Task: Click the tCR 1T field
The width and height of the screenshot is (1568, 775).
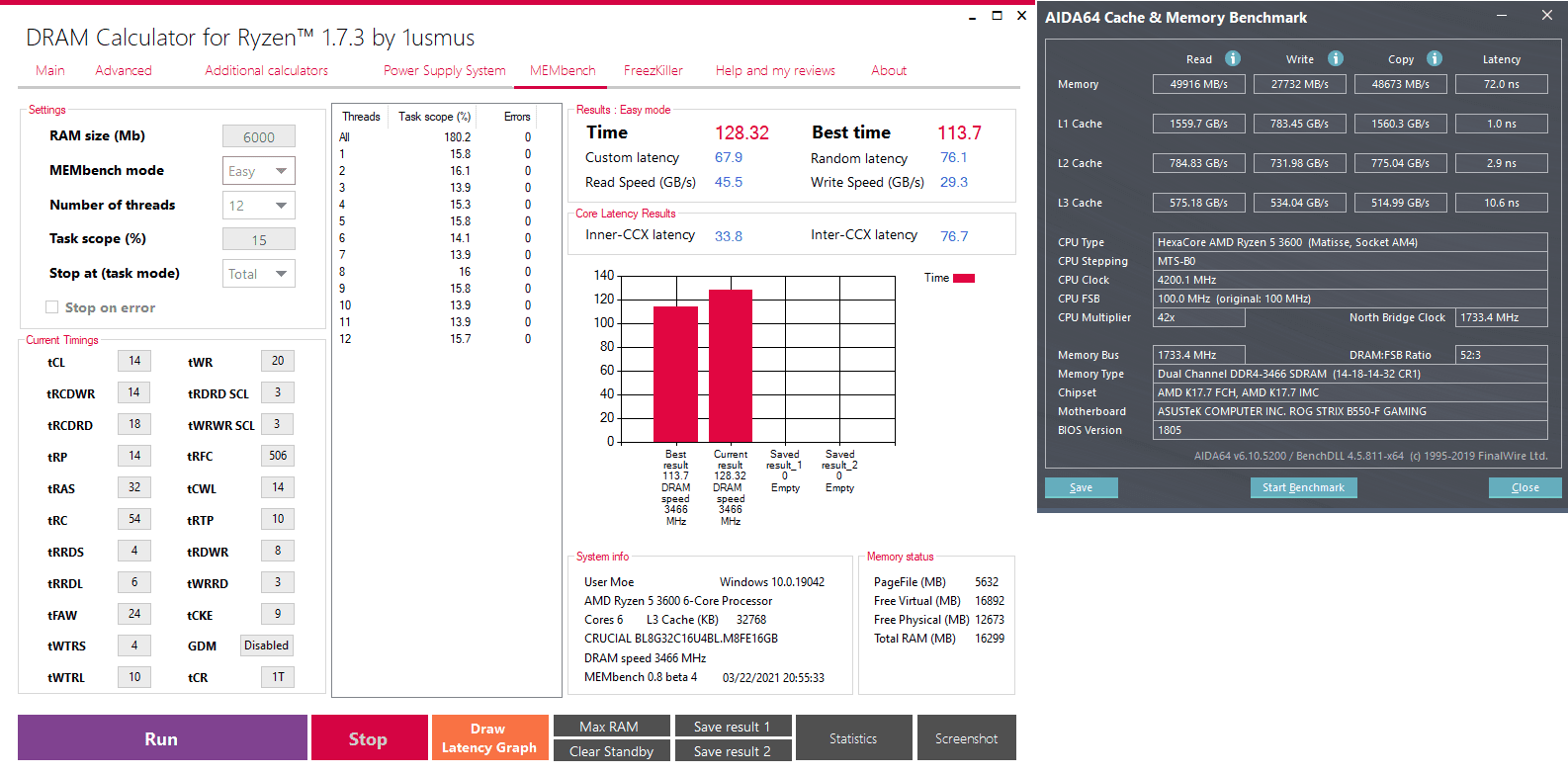Action: [278, 677]
